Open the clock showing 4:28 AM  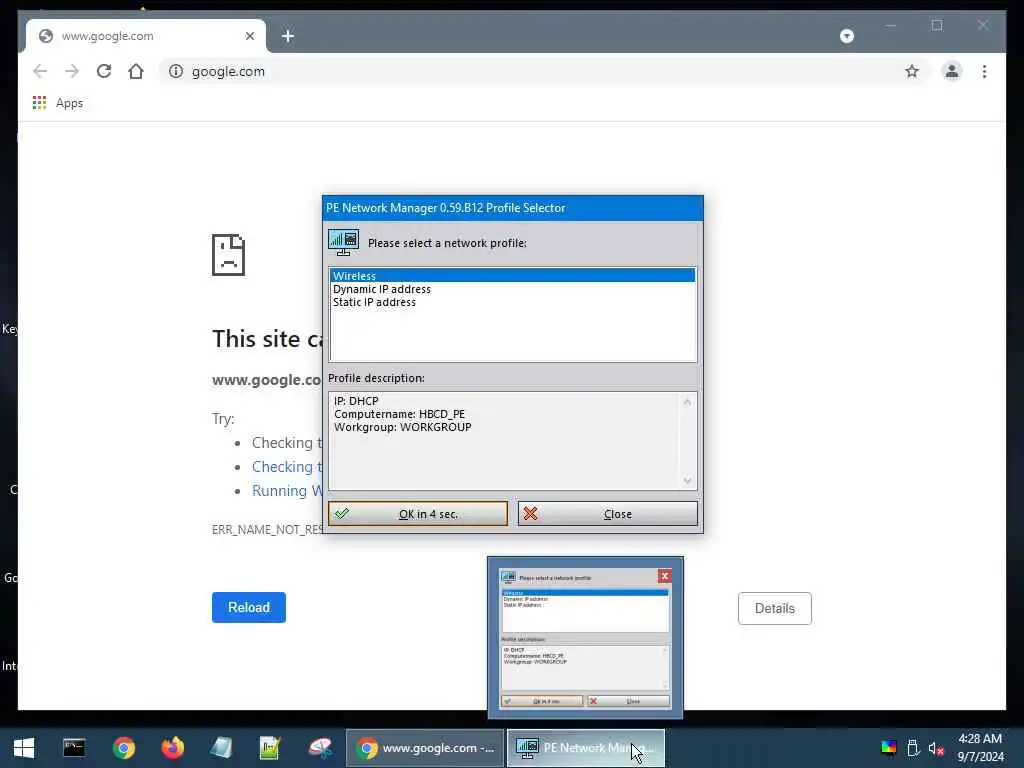click(x=980, y=748)
